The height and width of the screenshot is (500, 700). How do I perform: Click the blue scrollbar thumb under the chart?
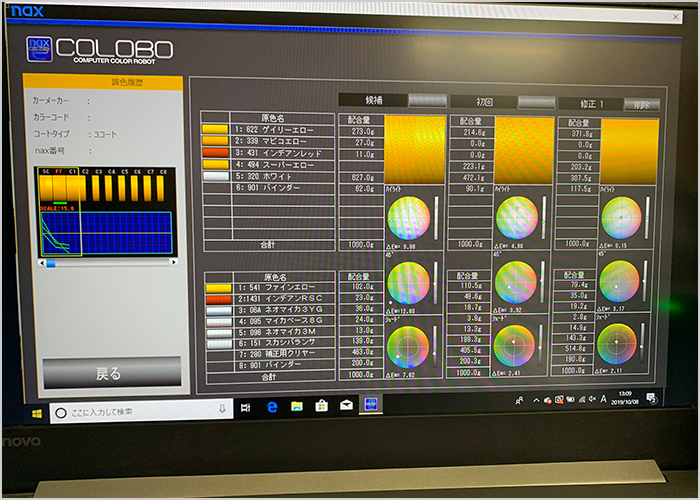[51, 263]
